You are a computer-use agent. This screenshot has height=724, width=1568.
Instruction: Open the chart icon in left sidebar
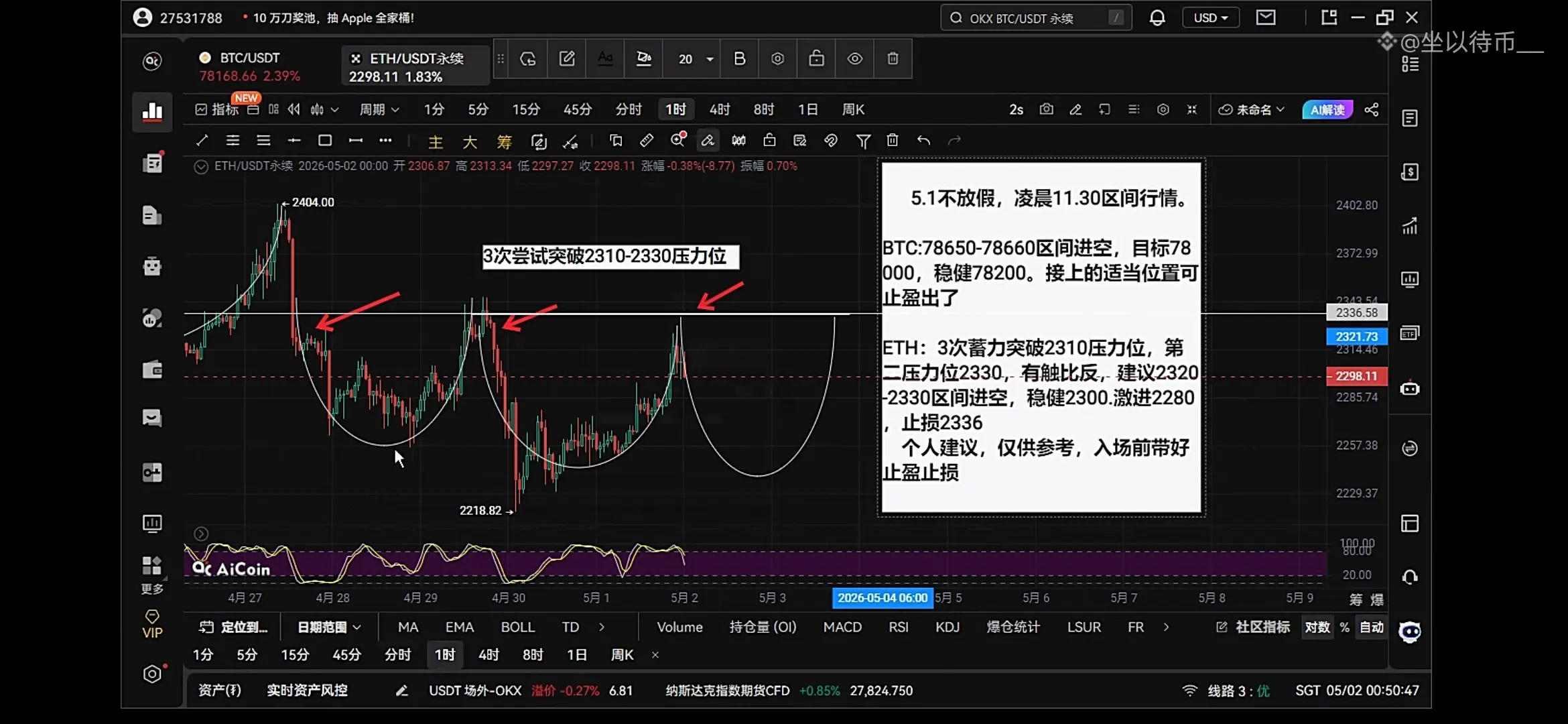(152, 111)
